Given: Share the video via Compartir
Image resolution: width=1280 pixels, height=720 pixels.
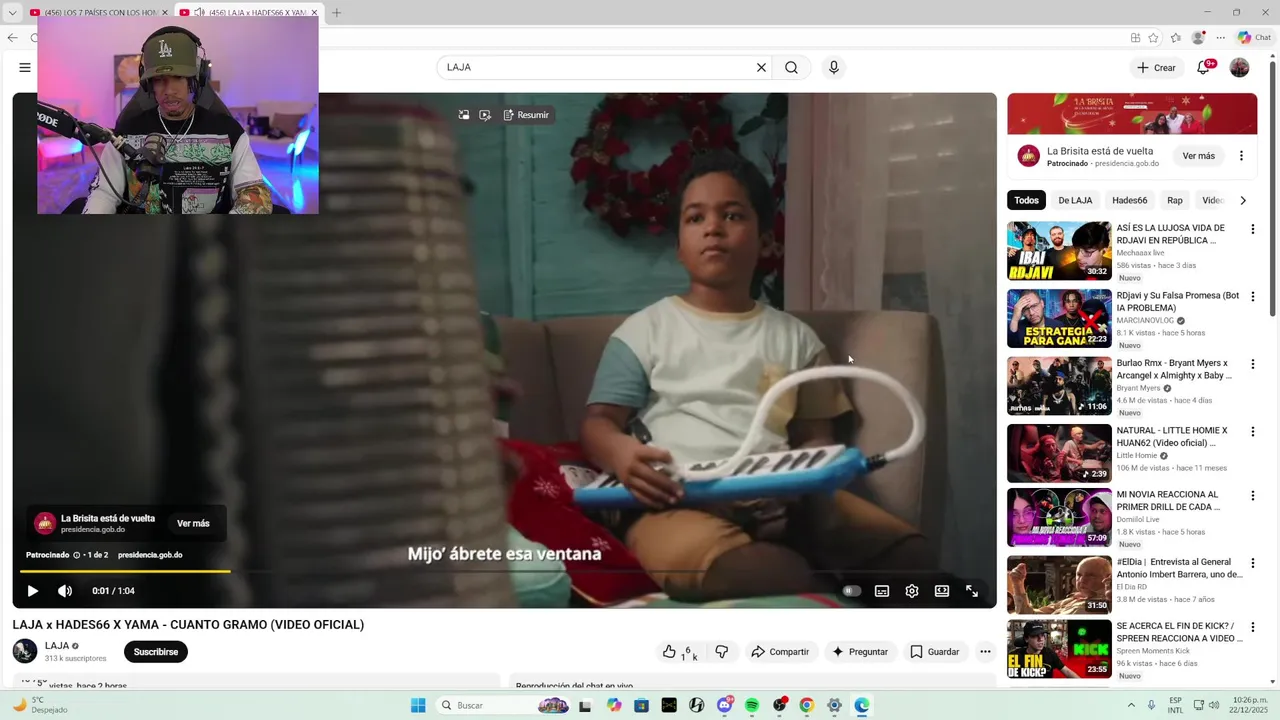Looking at the screenshot, I should point(780,652).
